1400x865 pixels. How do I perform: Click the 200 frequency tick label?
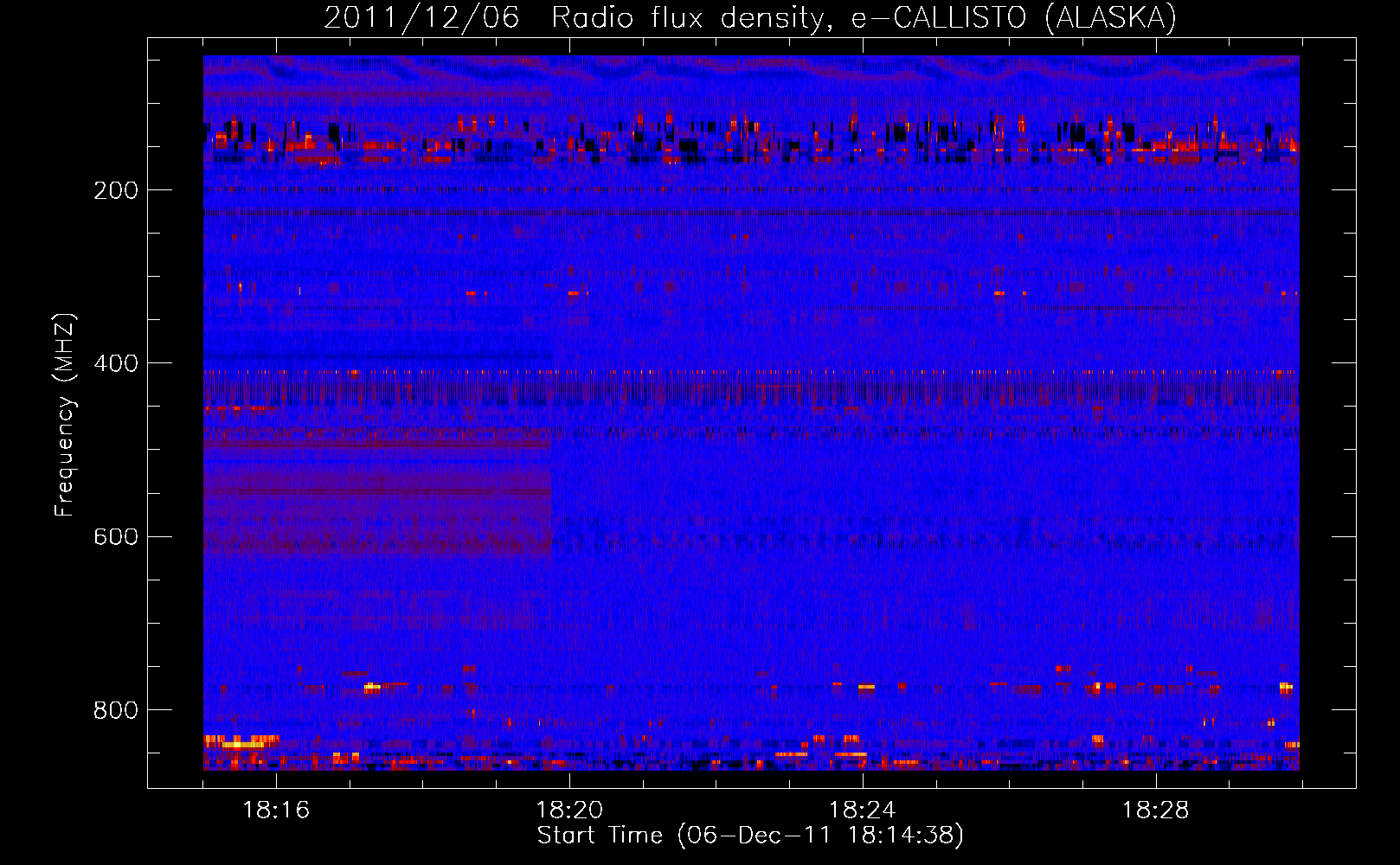pyautogui.click(x=116, y=190)
